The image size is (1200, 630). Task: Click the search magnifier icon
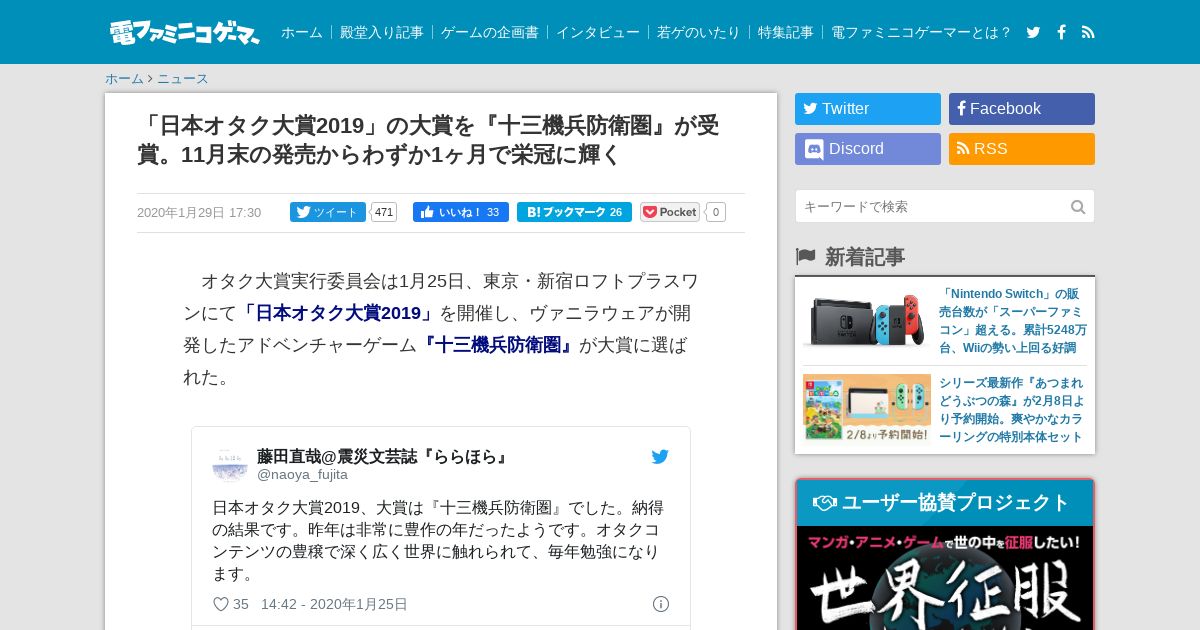point(1078,207)
